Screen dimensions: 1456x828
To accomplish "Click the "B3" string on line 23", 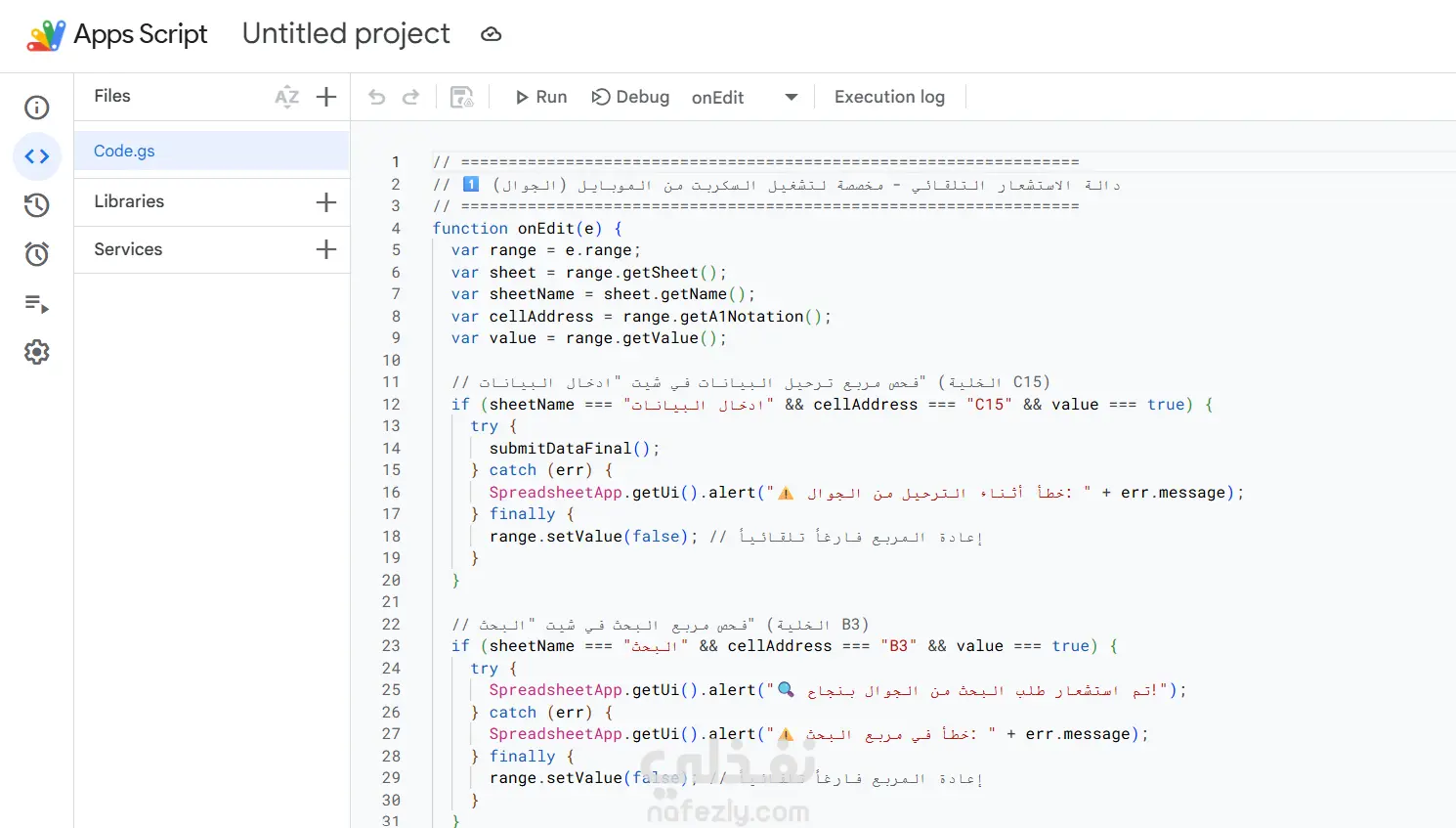I will pos(899,645).
